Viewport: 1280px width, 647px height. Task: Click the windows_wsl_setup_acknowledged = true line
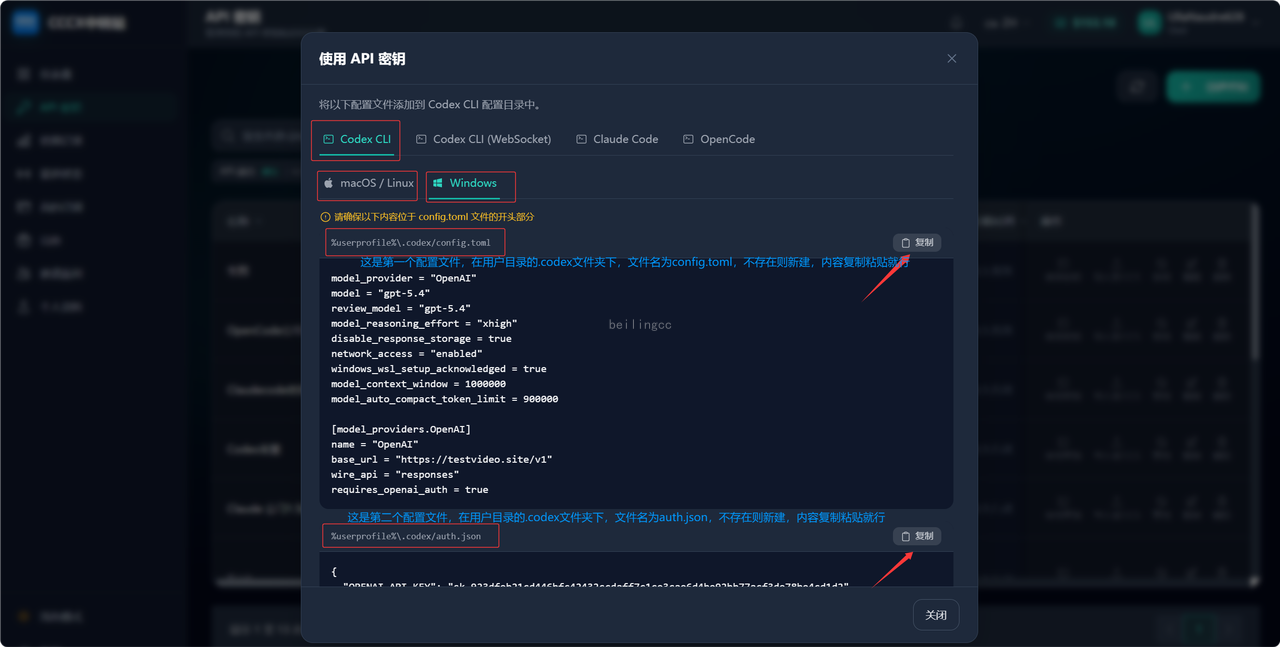pos(439,368)
